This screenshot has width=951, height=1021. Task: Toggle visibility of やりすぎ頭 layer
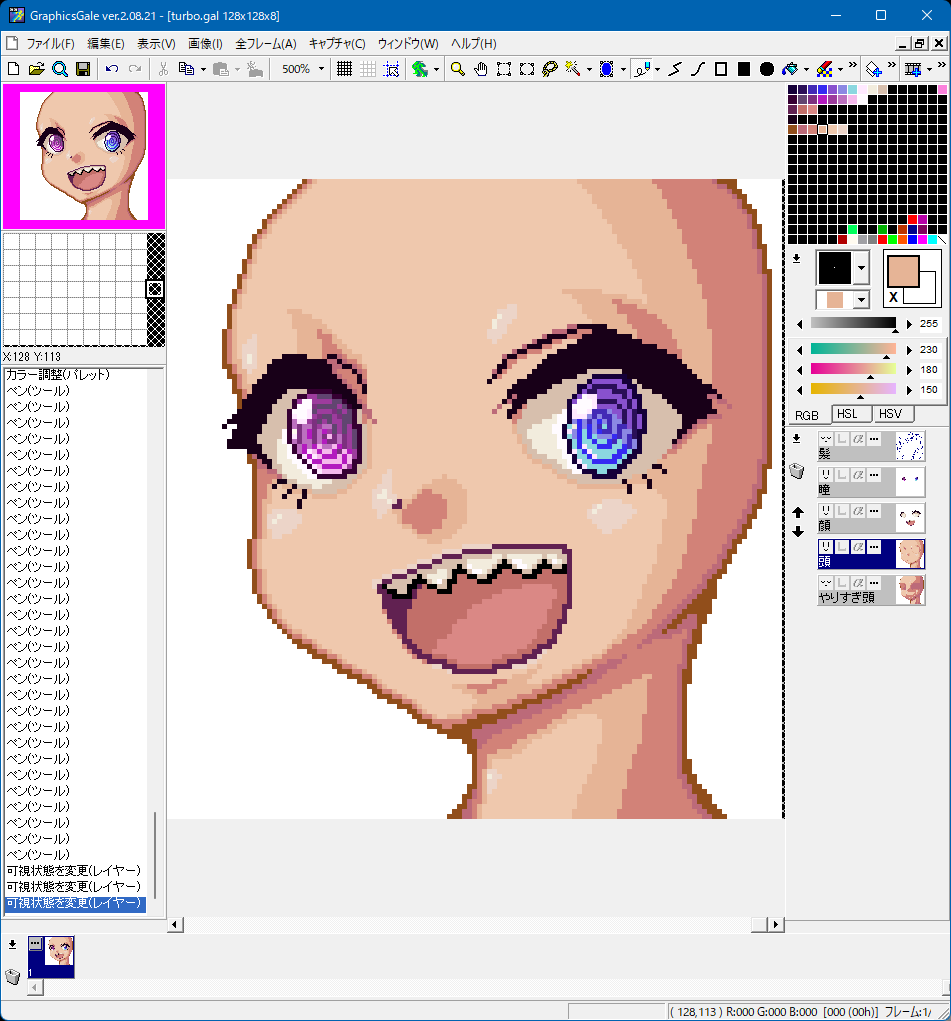[826, 583]
